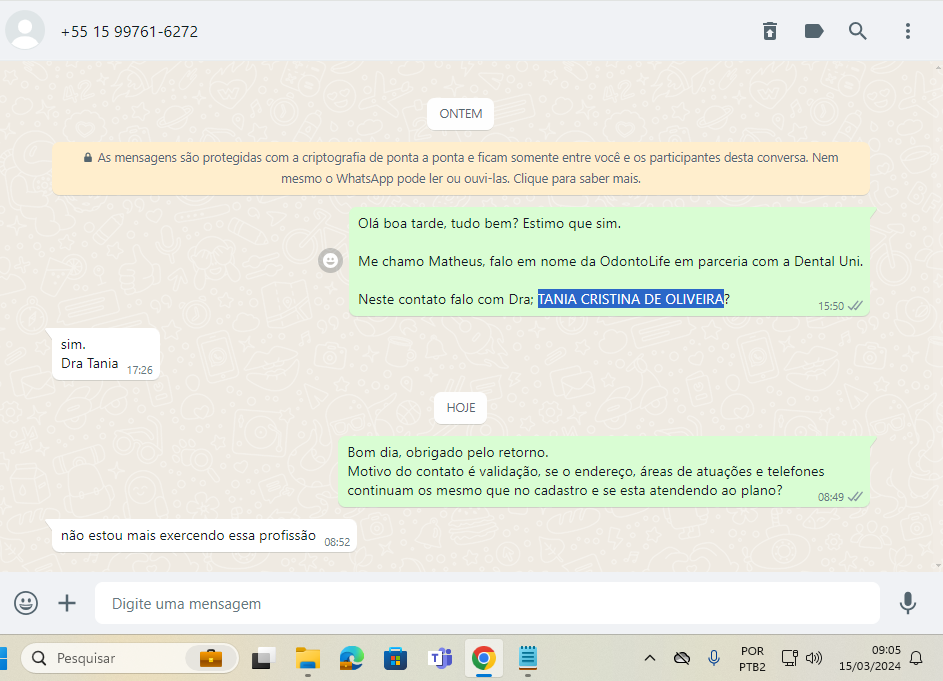Click the trash restore icon in chat header
The image size is (943, 681).
[x=769, y=31]
